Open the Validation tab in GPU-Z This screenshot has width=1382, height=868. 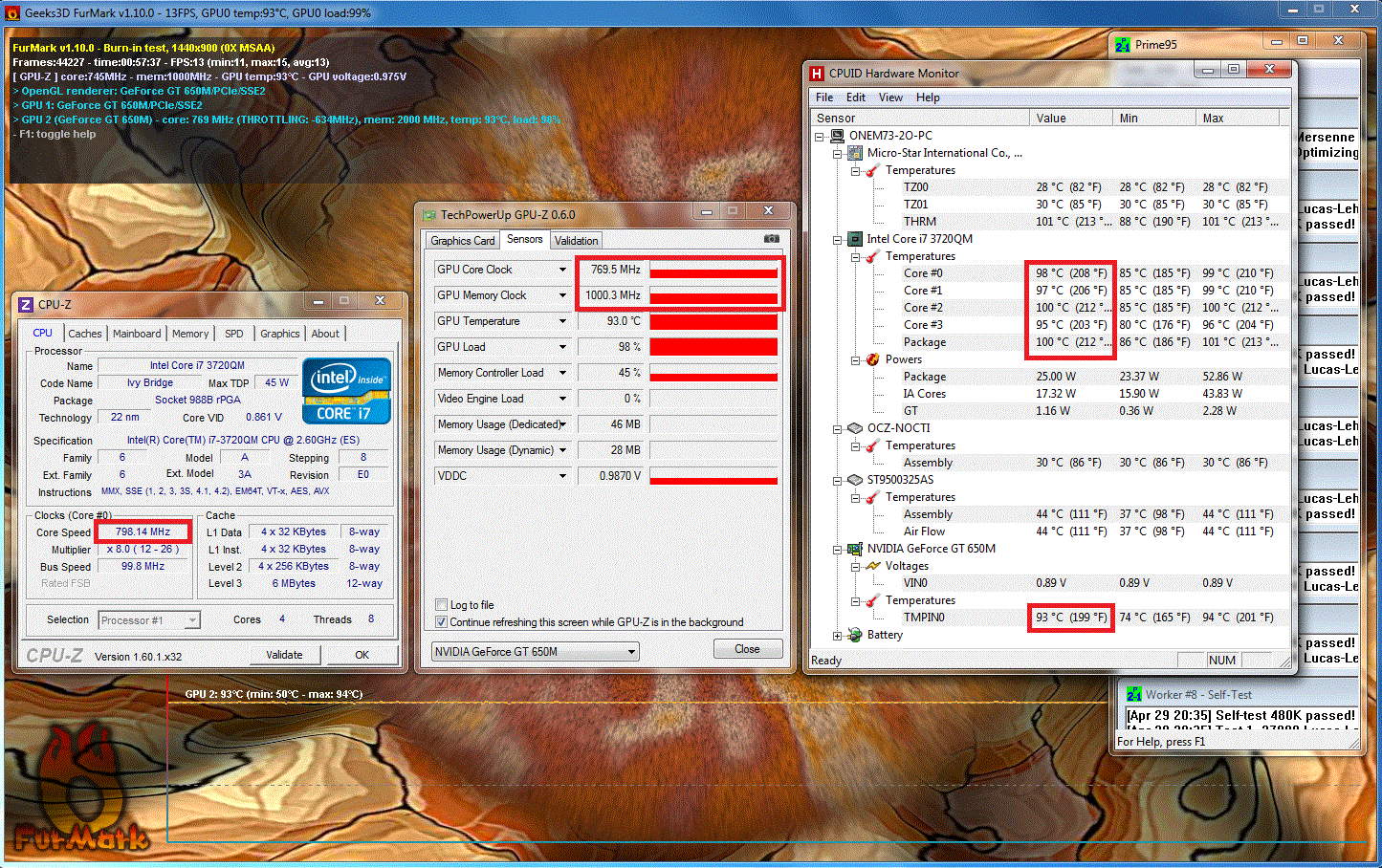[x=576, y=241]
